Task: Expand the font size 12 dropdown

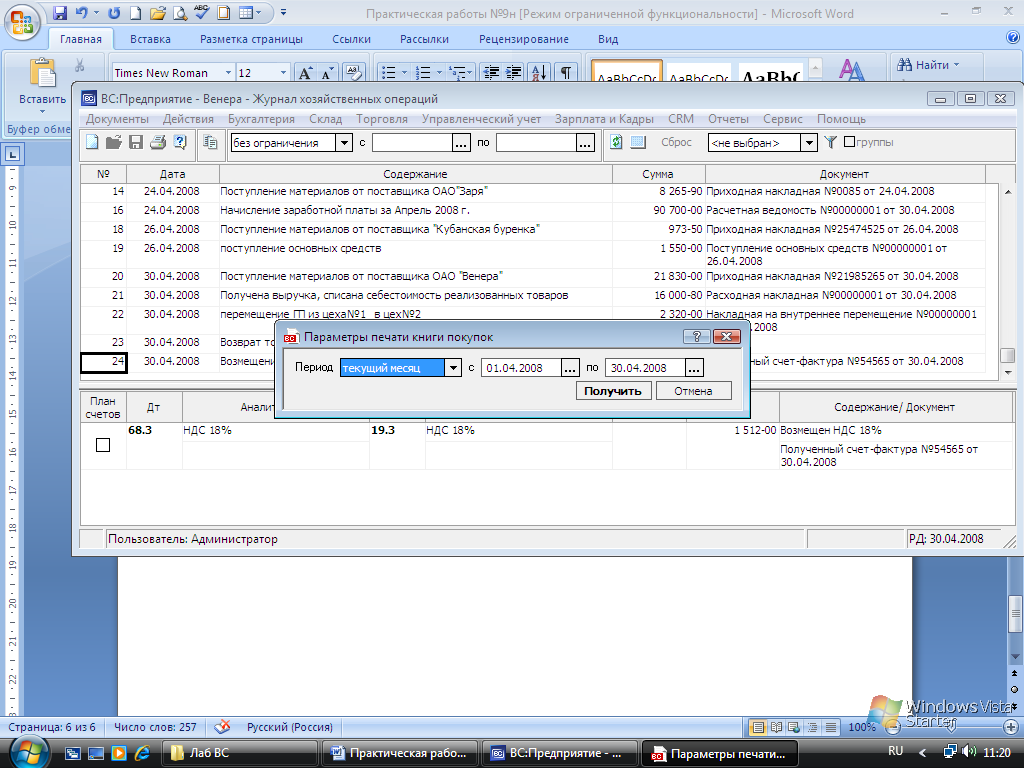Action: 283,72
